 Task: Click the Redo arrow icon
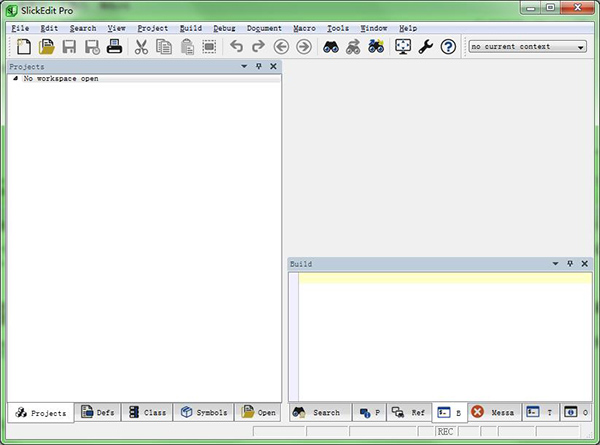point(258,47)
